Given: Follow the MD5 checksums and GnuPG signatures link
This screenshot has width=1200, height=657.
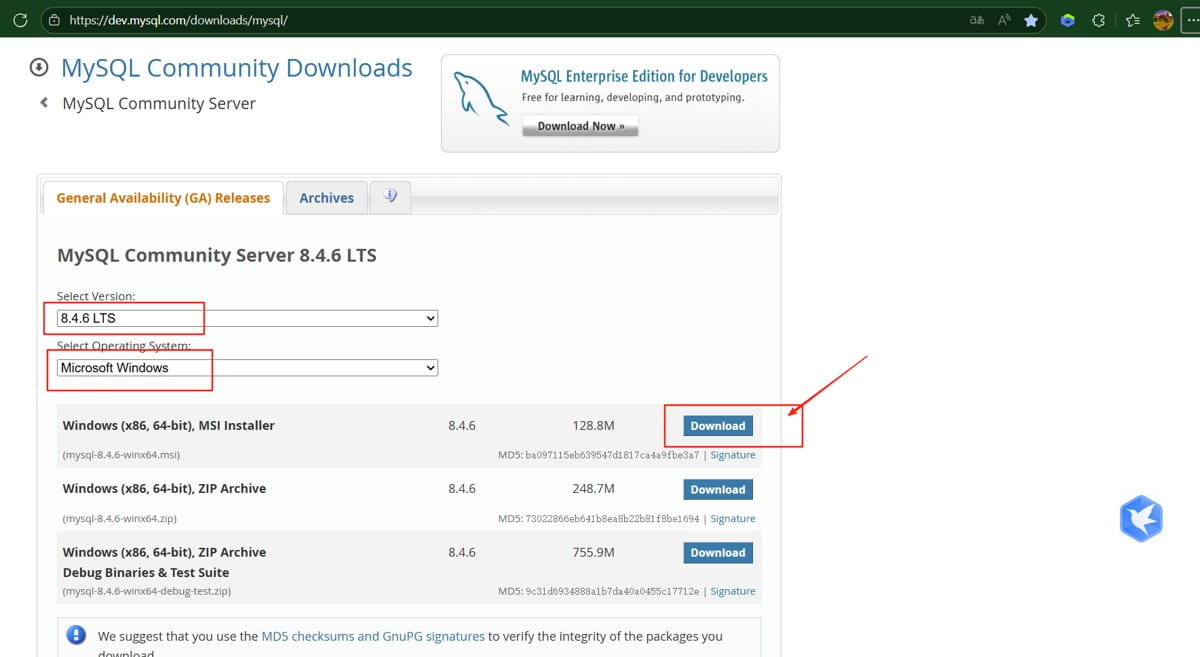Looking at the screenshot, I should coord(373,636).
